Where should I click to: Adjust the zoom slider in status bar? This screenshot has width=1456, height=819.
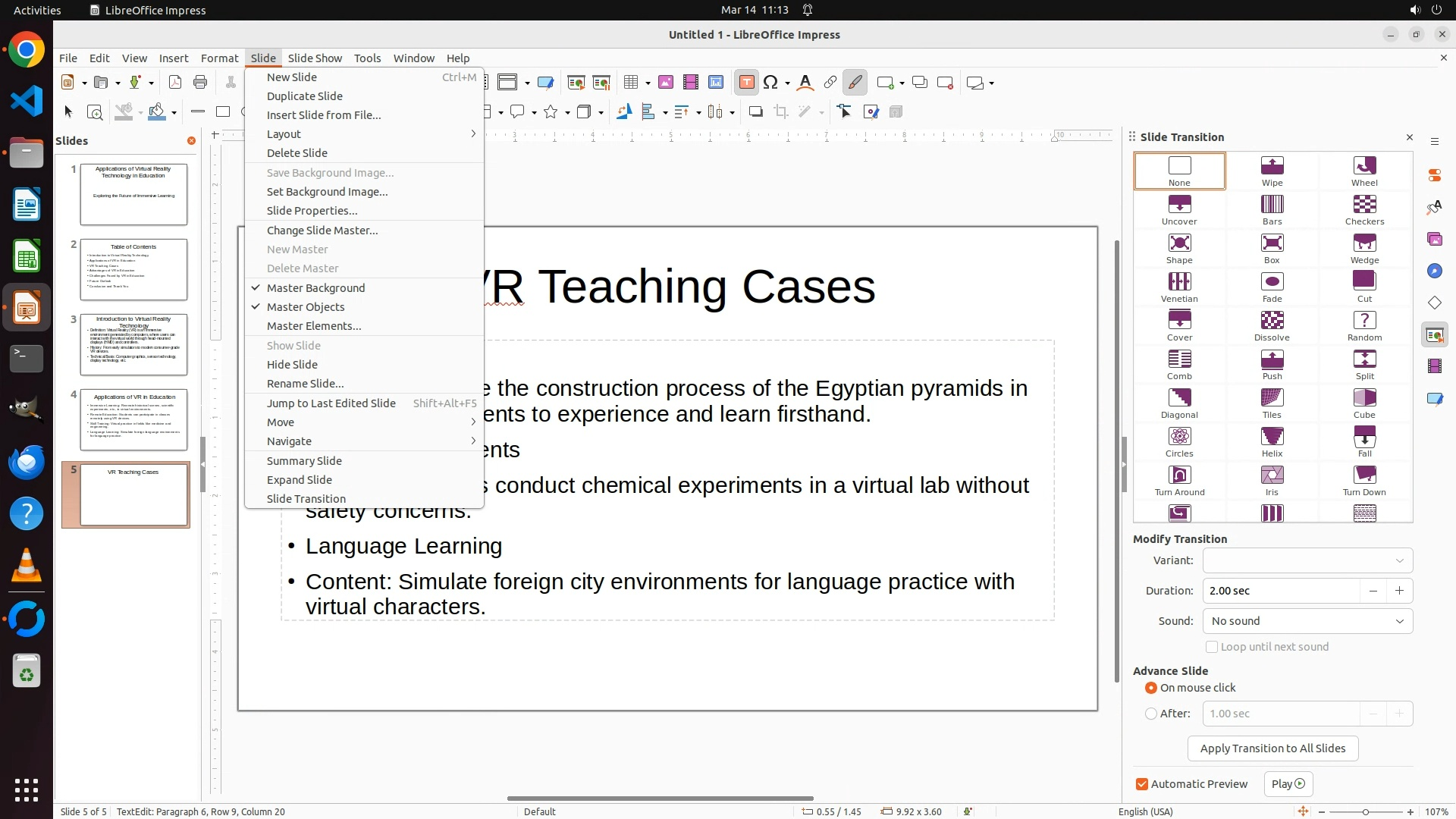[x=1366, y=811]
